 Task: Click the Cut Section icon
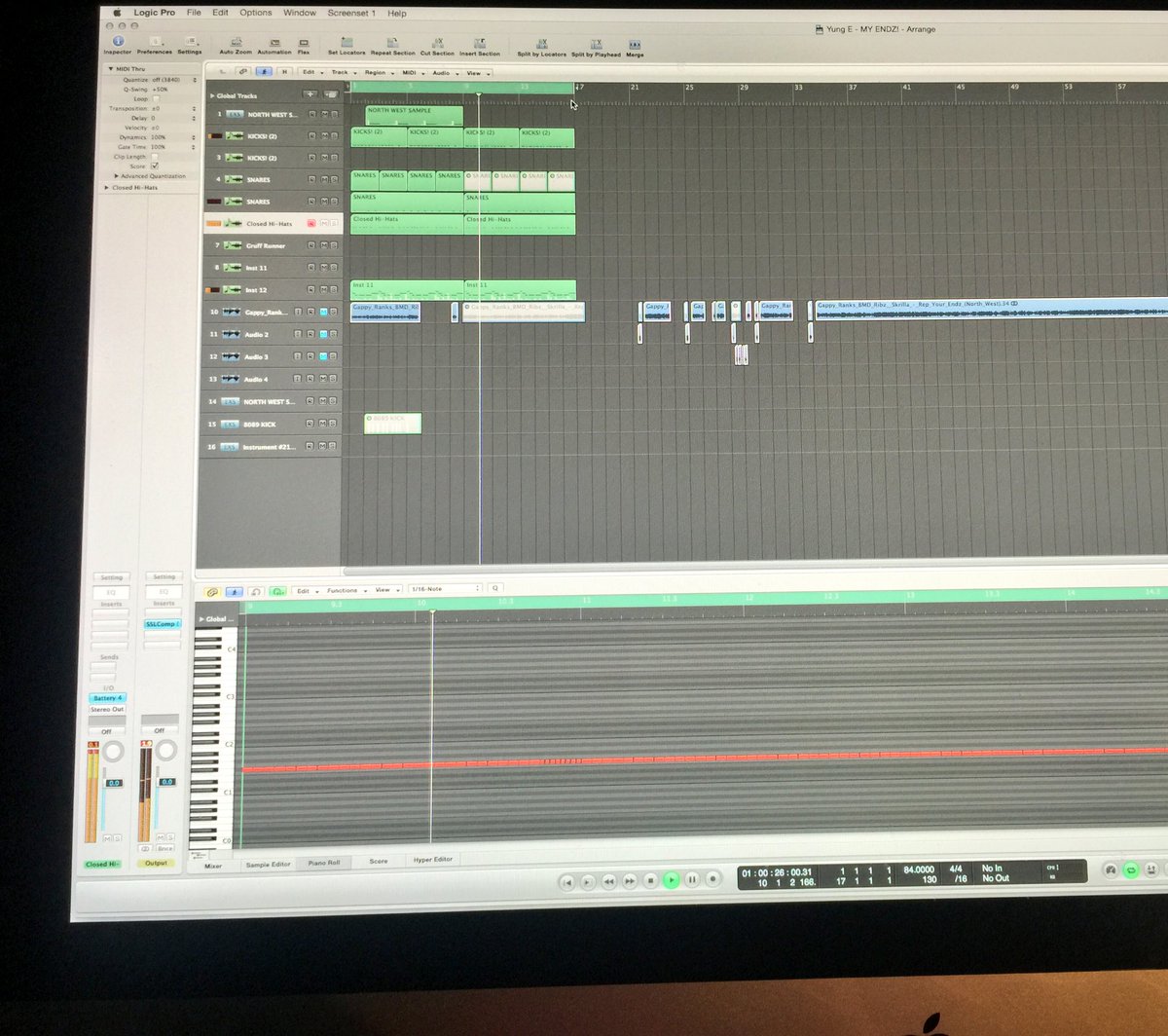point(437,43)
